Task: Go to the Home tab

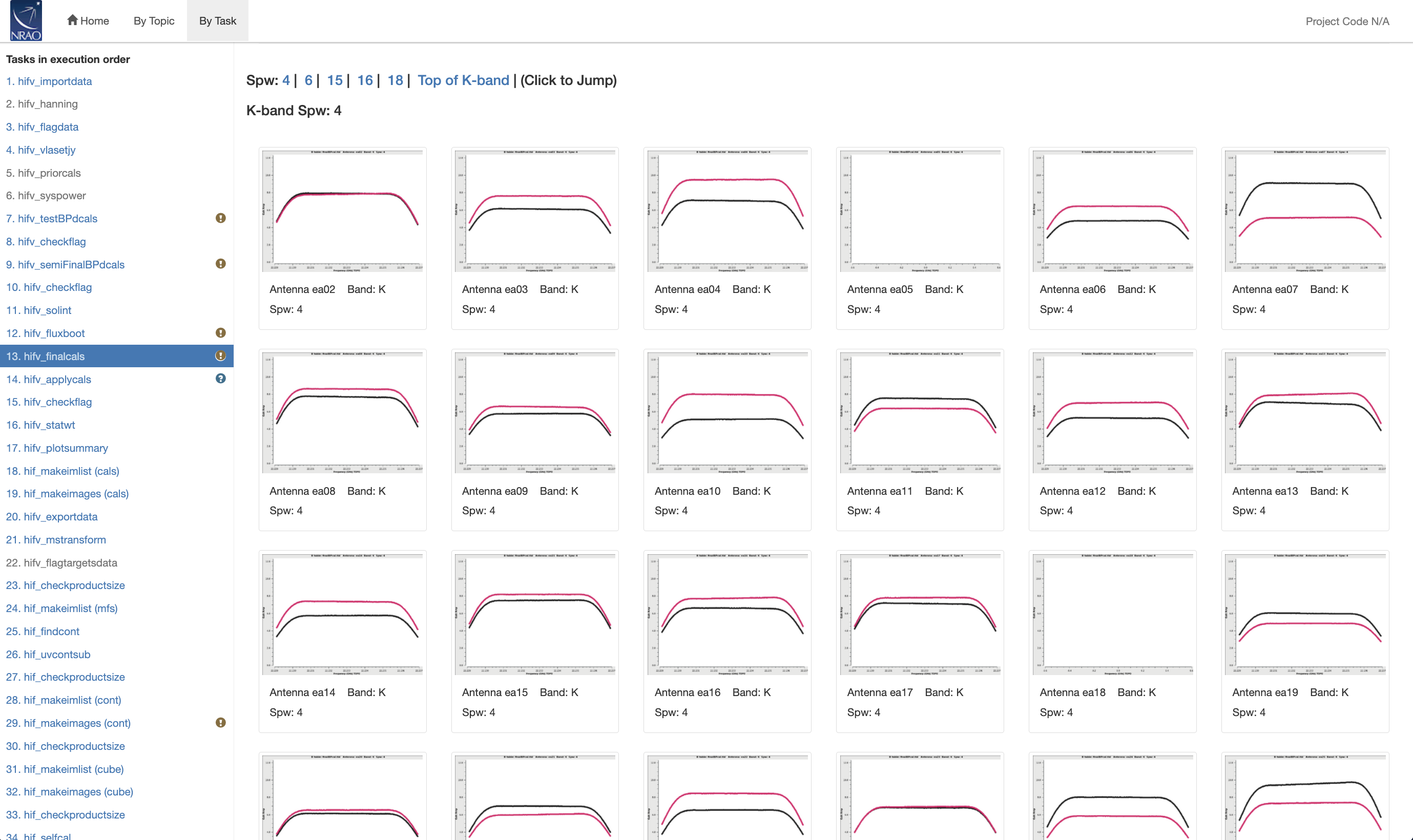Action: pos(88,21)
